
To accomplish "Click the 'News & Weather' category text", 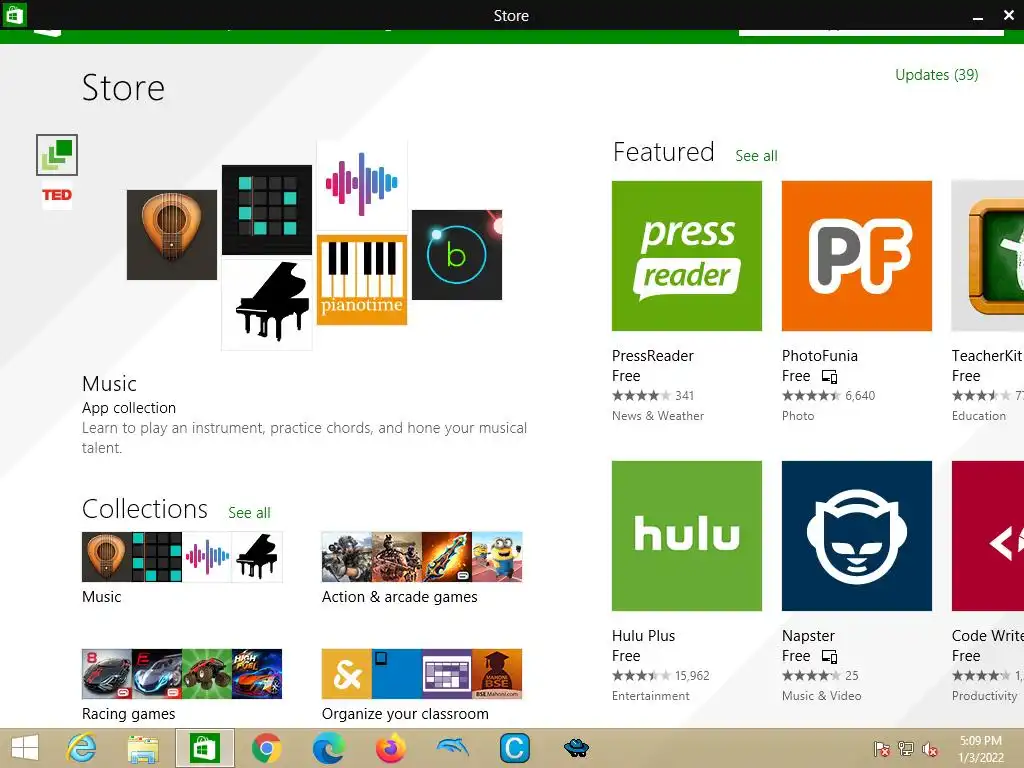I will tap(658, 416).
